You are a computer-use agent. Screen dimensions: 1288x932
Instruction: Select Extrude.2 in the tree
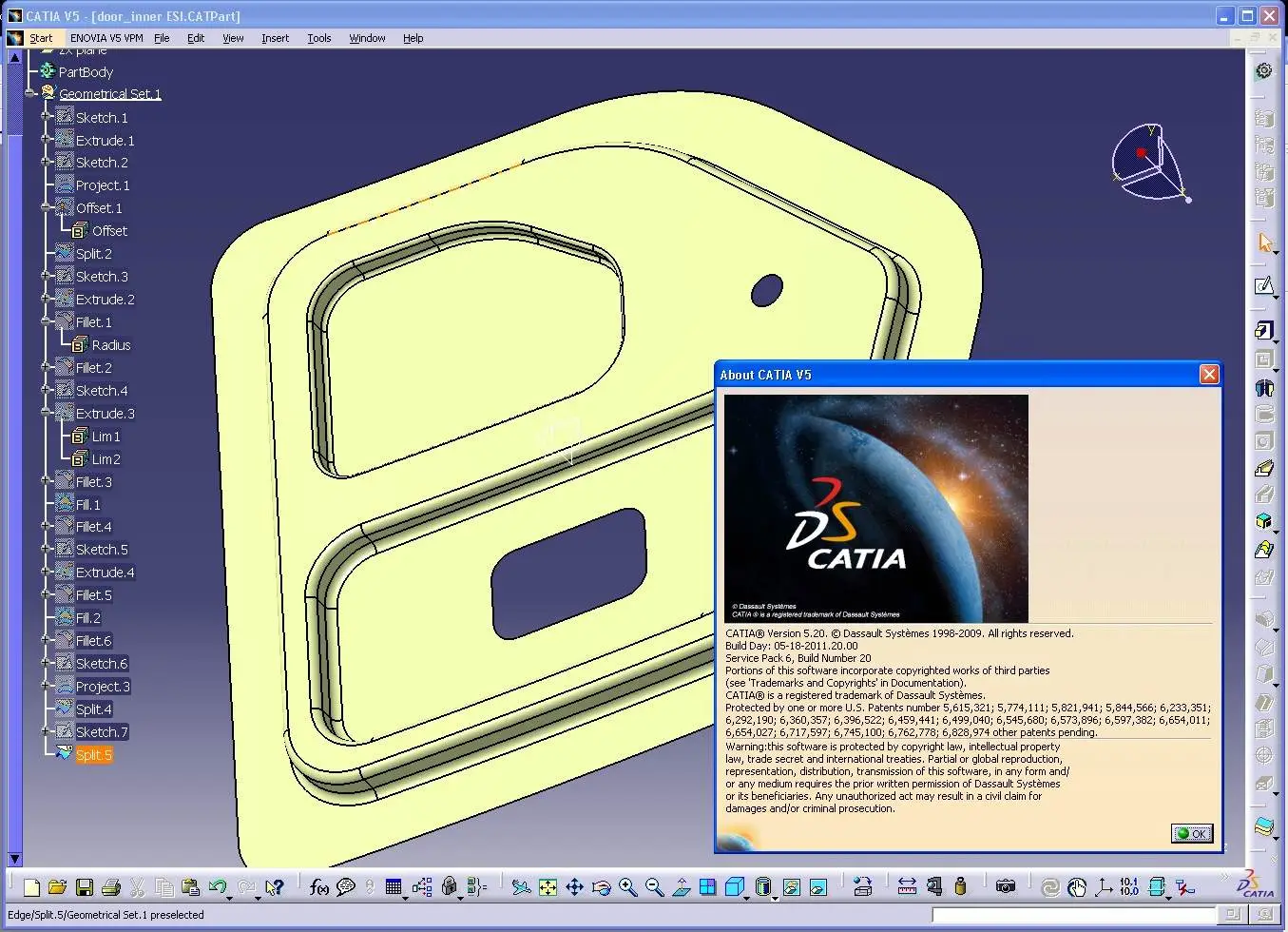pos(105,299)
